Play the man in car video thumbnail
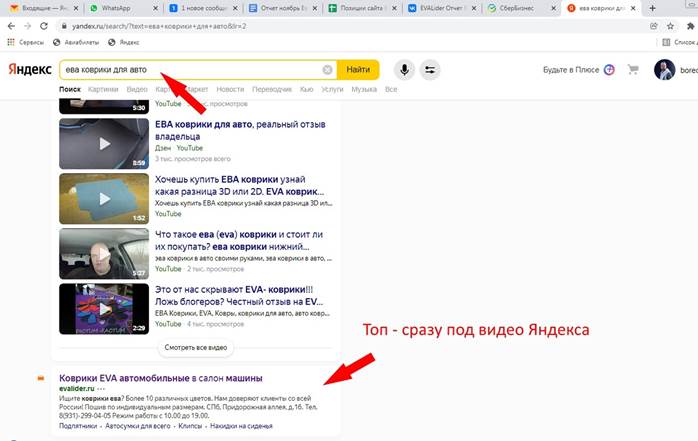 point(104,254)
